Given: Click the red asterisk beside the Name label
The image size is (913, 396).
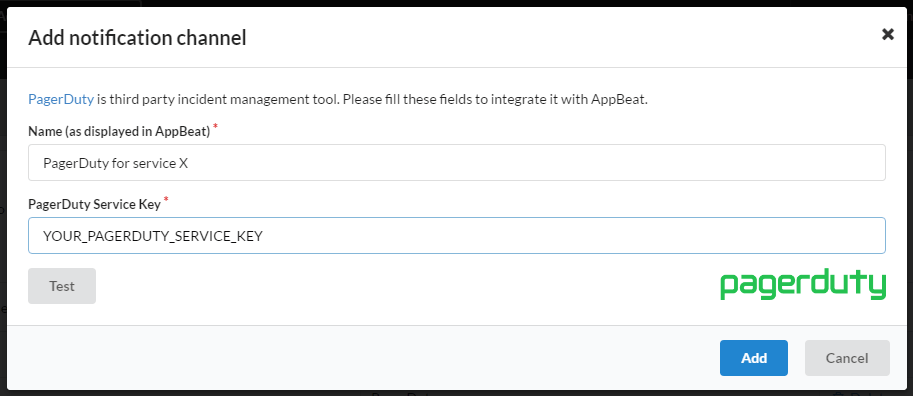Looking at the screenshot, I should [x=215, y=128].
